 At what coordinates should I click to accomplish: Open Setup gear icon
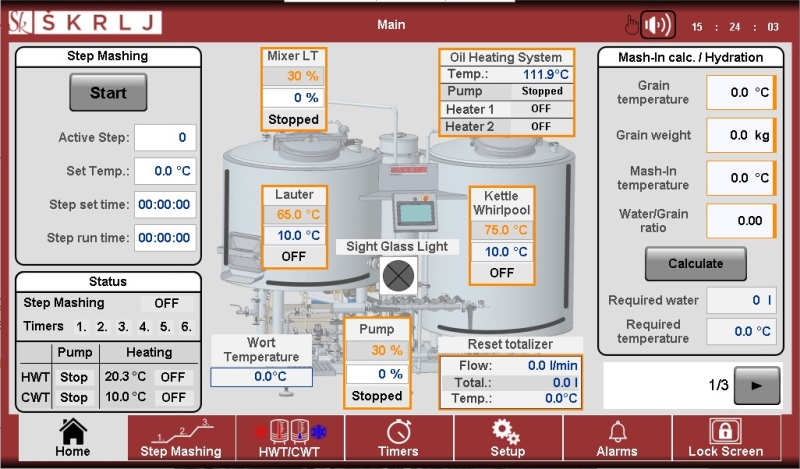coord(507,430)
